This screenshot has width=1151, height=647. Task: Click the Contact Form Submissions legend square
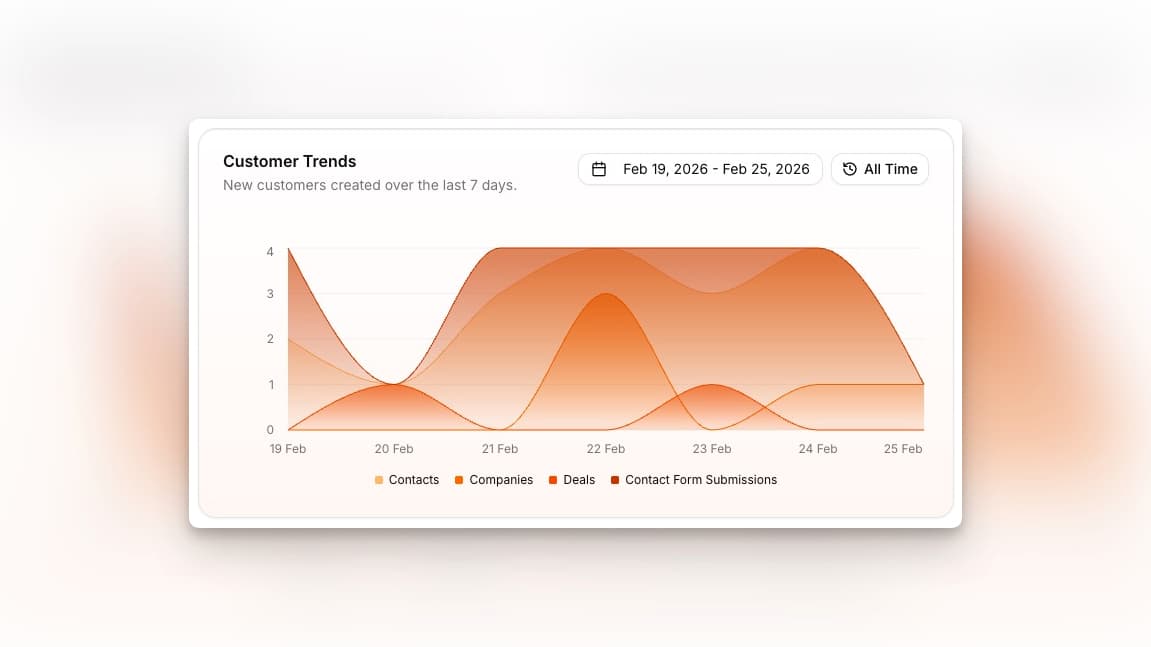click(613, 480)
